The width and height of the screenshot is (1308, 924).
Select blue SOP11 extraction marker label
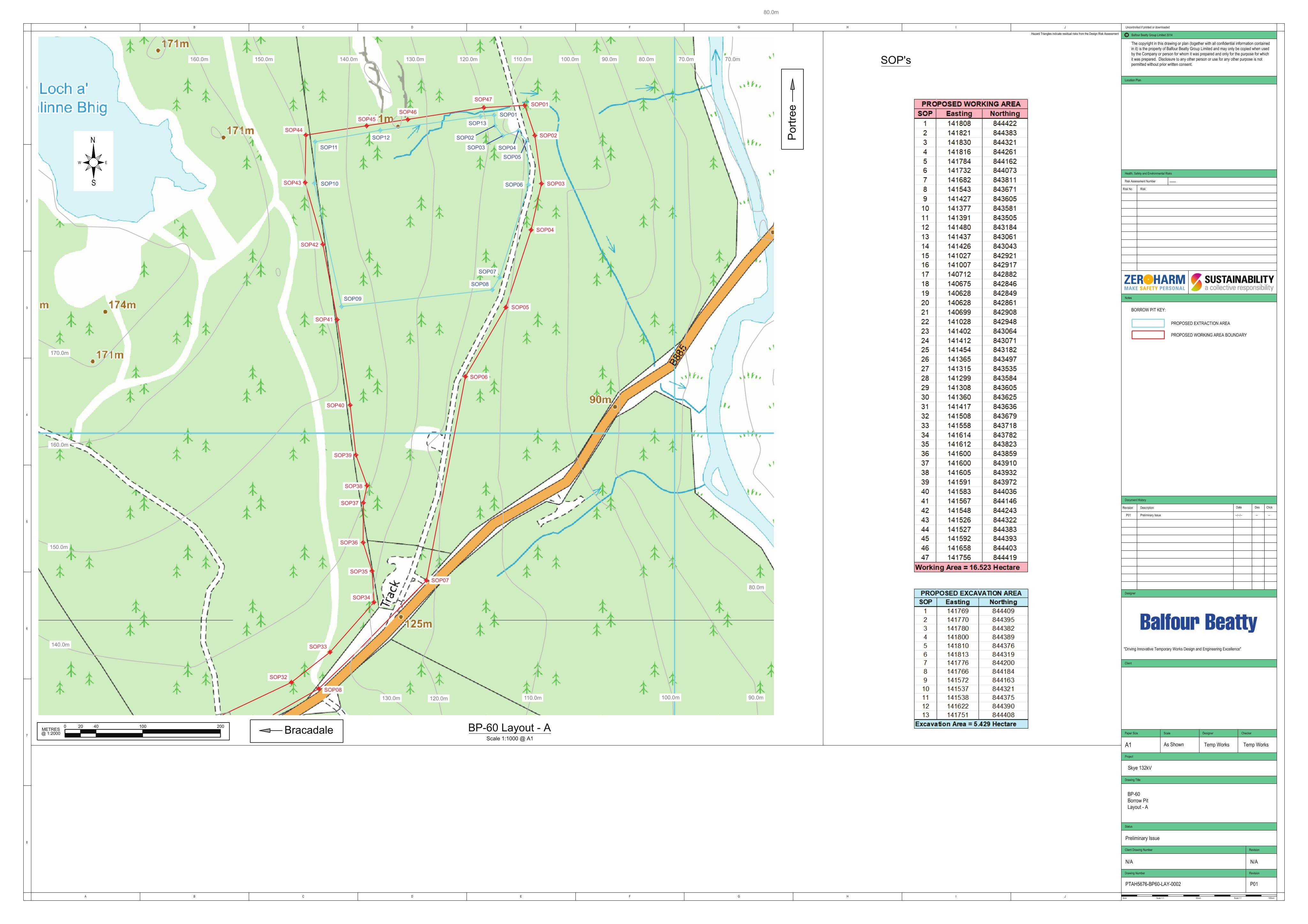click(329, 147)
